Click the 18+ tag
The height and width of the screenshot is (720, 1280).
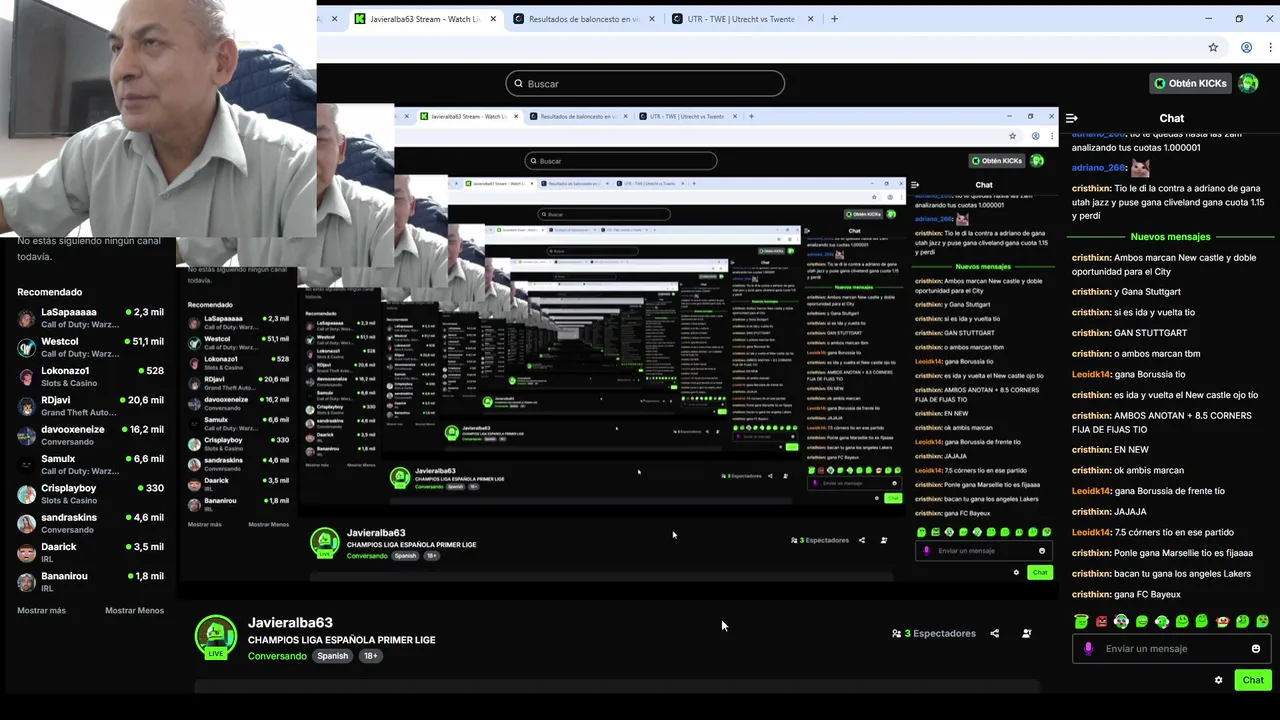370,656
